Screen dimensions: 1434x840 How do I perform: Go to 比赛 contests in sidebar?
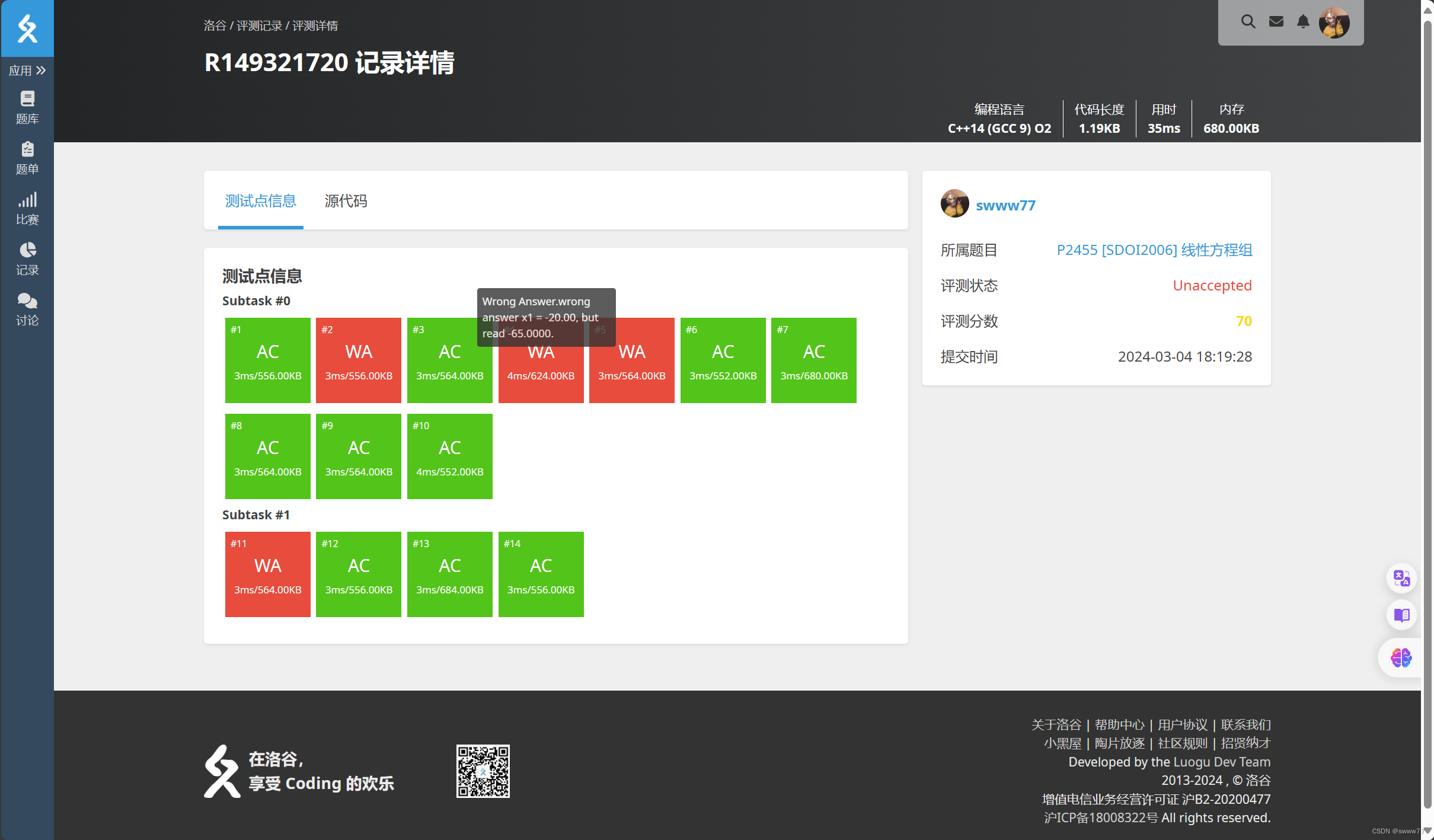27,208
